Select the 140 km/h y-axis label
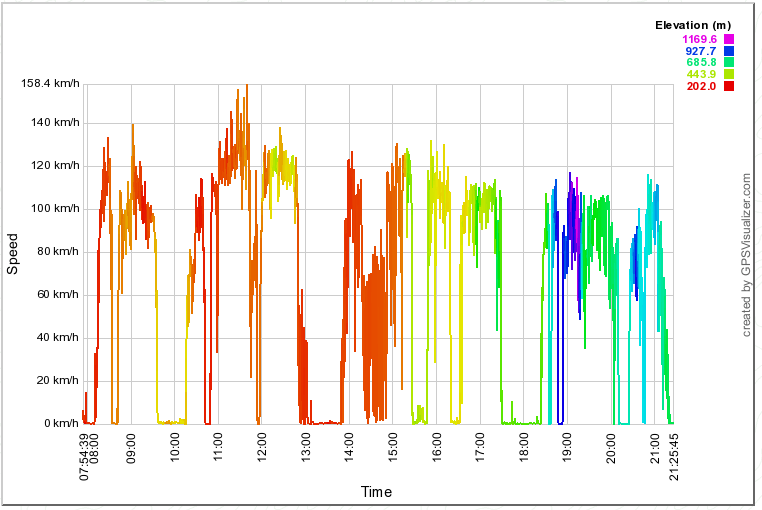The image size is (762, 510). [x=52, y=123]
